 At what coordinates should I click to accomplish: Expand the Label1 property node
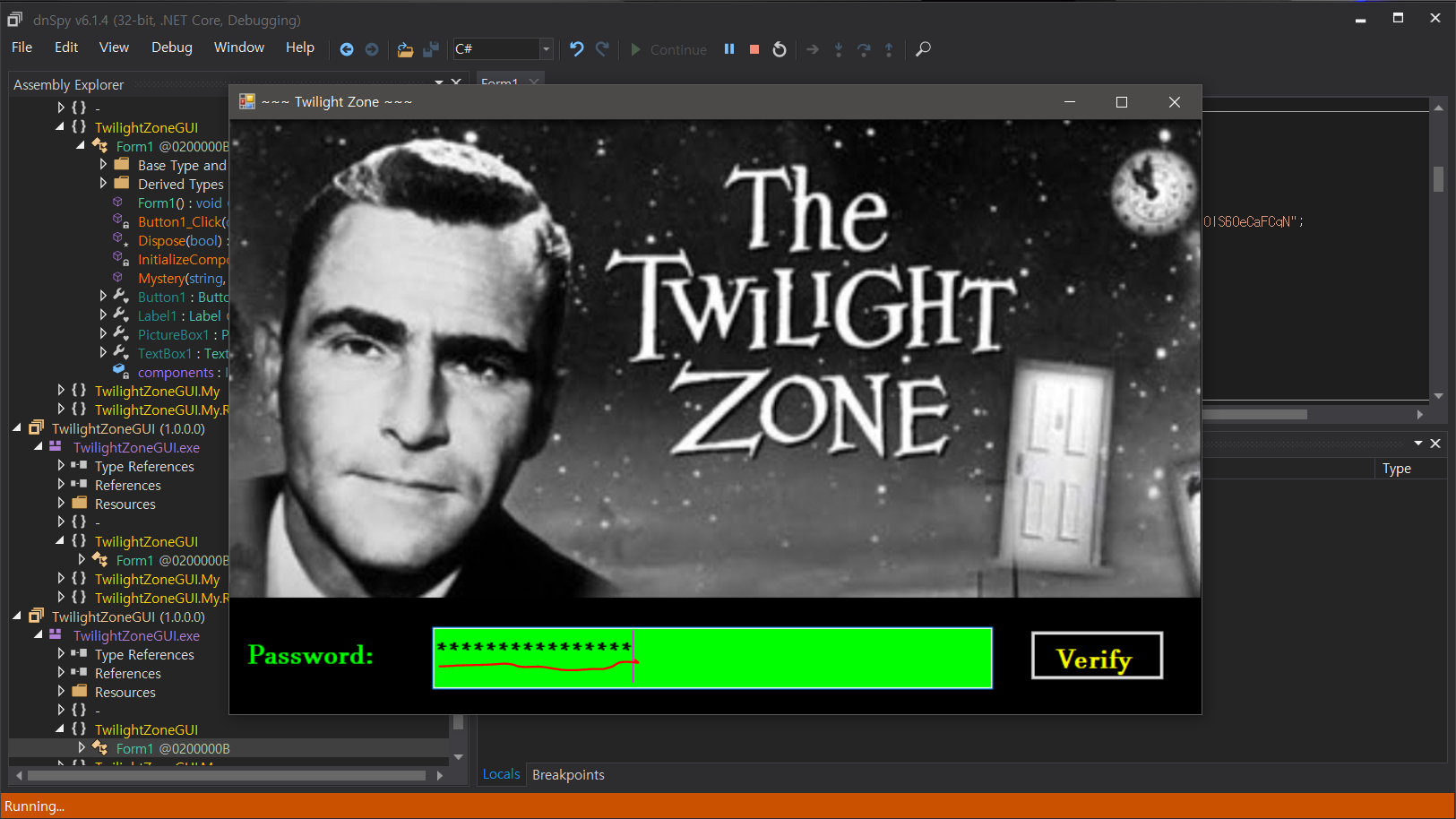[x=103, y=315]
